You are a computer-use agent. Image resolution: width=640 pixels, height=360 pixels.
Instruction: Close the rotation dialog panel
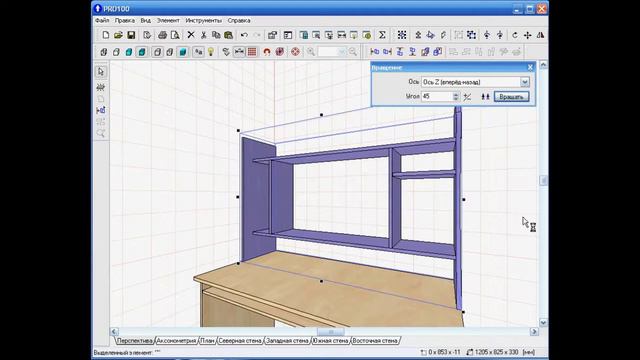(530, 67)
